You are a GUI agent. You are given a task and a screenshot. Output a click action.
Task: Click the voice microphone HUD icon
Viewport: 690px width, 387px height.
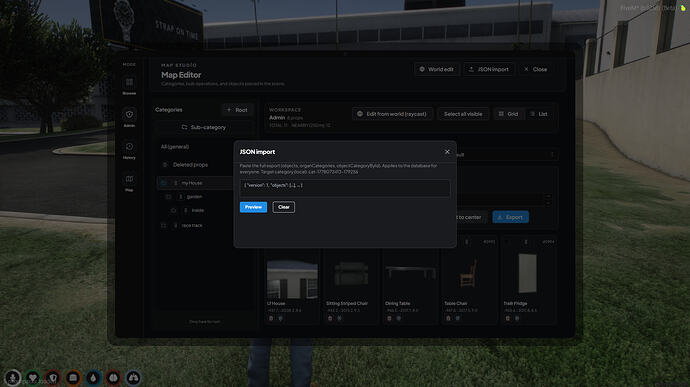pyautogui.click(x=13, y=377)
